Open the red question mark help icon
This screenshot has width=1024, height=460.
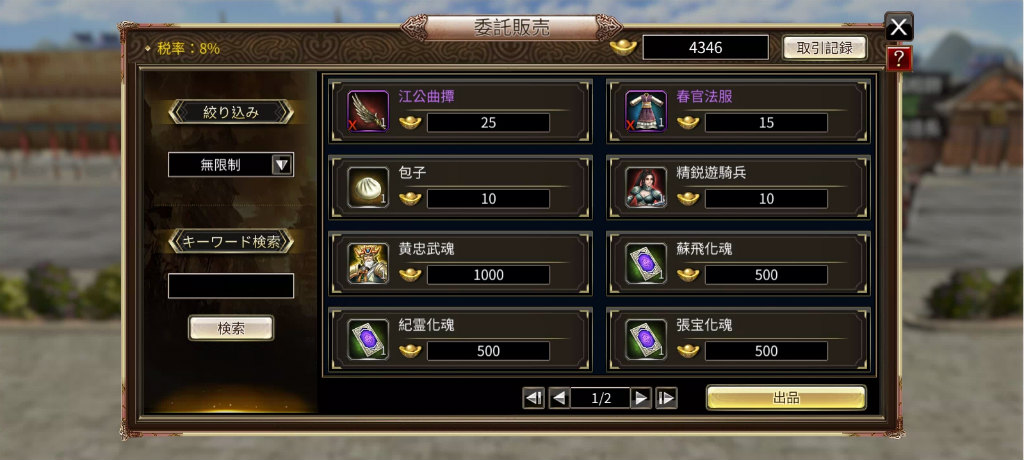[899, 59]
